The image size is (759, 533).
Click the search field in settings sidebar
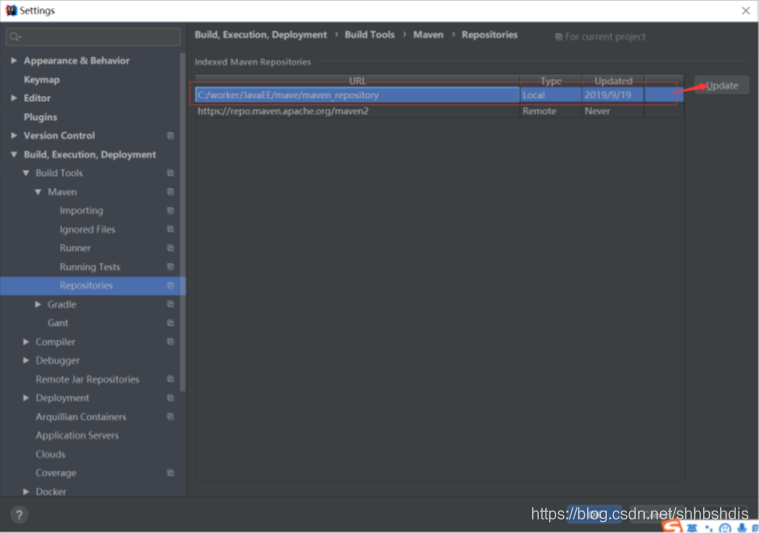(93, 37)
